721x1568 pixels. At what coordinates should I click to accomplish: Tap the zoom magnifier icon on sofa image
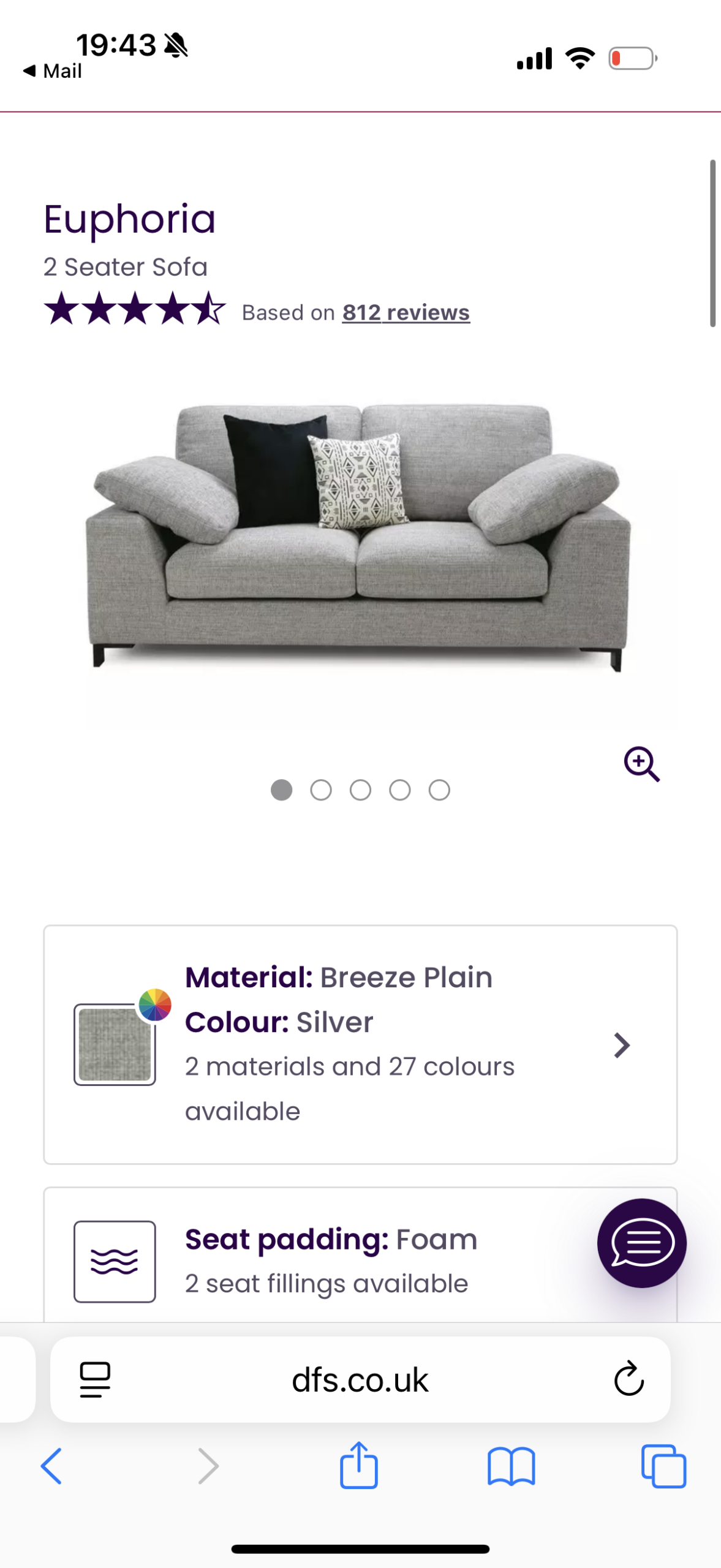tap(641, 764)
